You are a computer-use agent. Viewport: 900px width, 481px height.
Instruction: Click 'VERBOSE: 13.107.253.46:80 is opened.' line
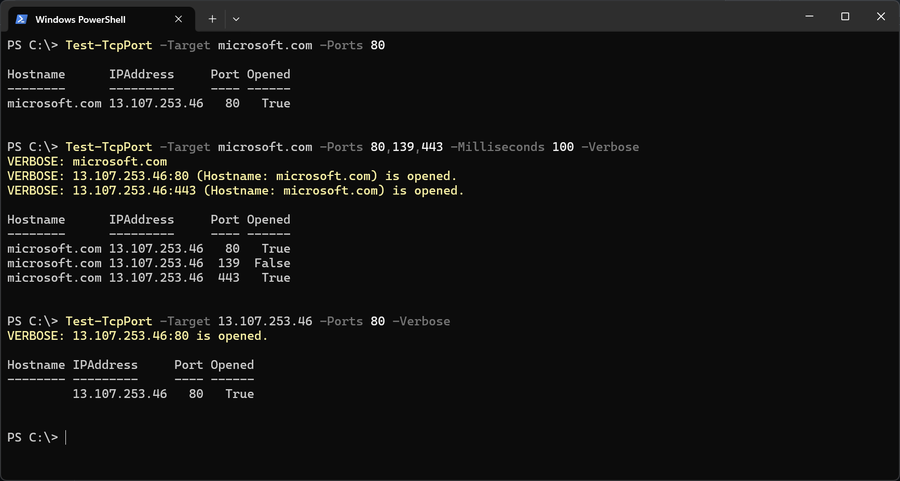(138, 336)
